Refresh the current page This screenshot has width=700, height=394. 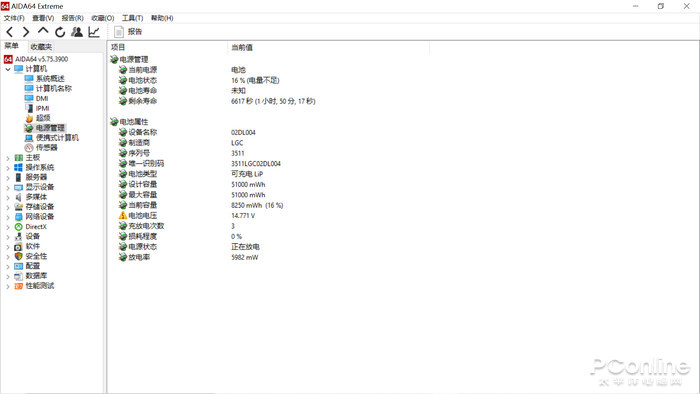point(60,32)
